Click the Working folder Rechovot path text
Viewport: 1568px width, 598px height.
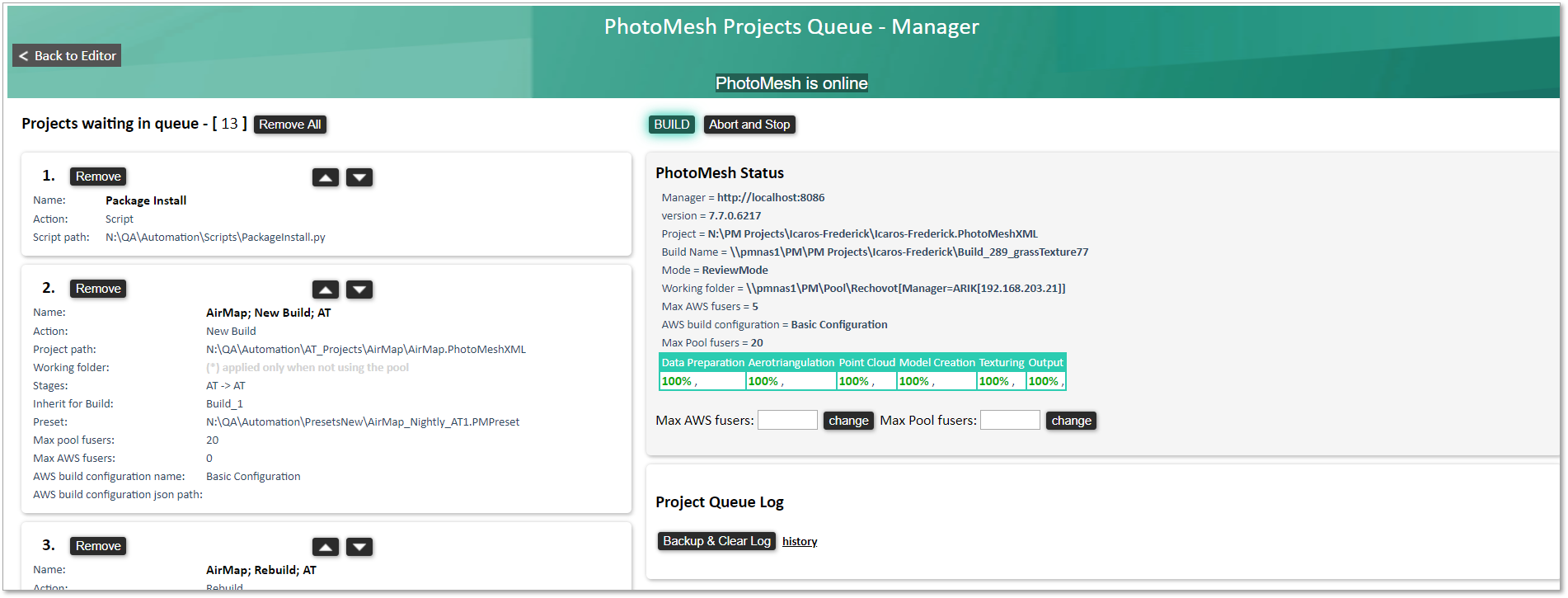906,288
